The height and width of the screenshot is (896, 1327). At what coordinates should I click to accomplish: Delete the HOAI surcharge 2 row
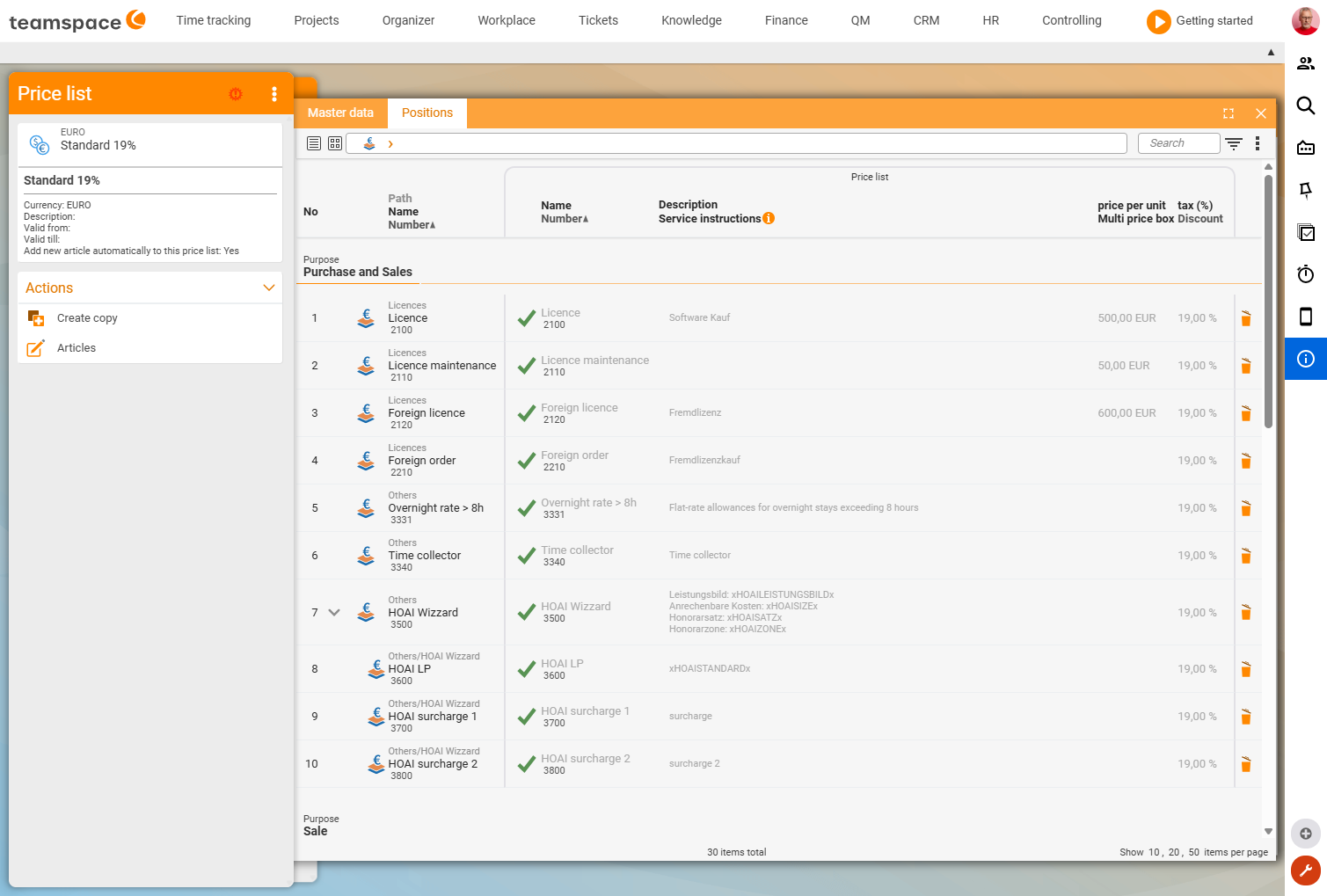pos(1246,764)
